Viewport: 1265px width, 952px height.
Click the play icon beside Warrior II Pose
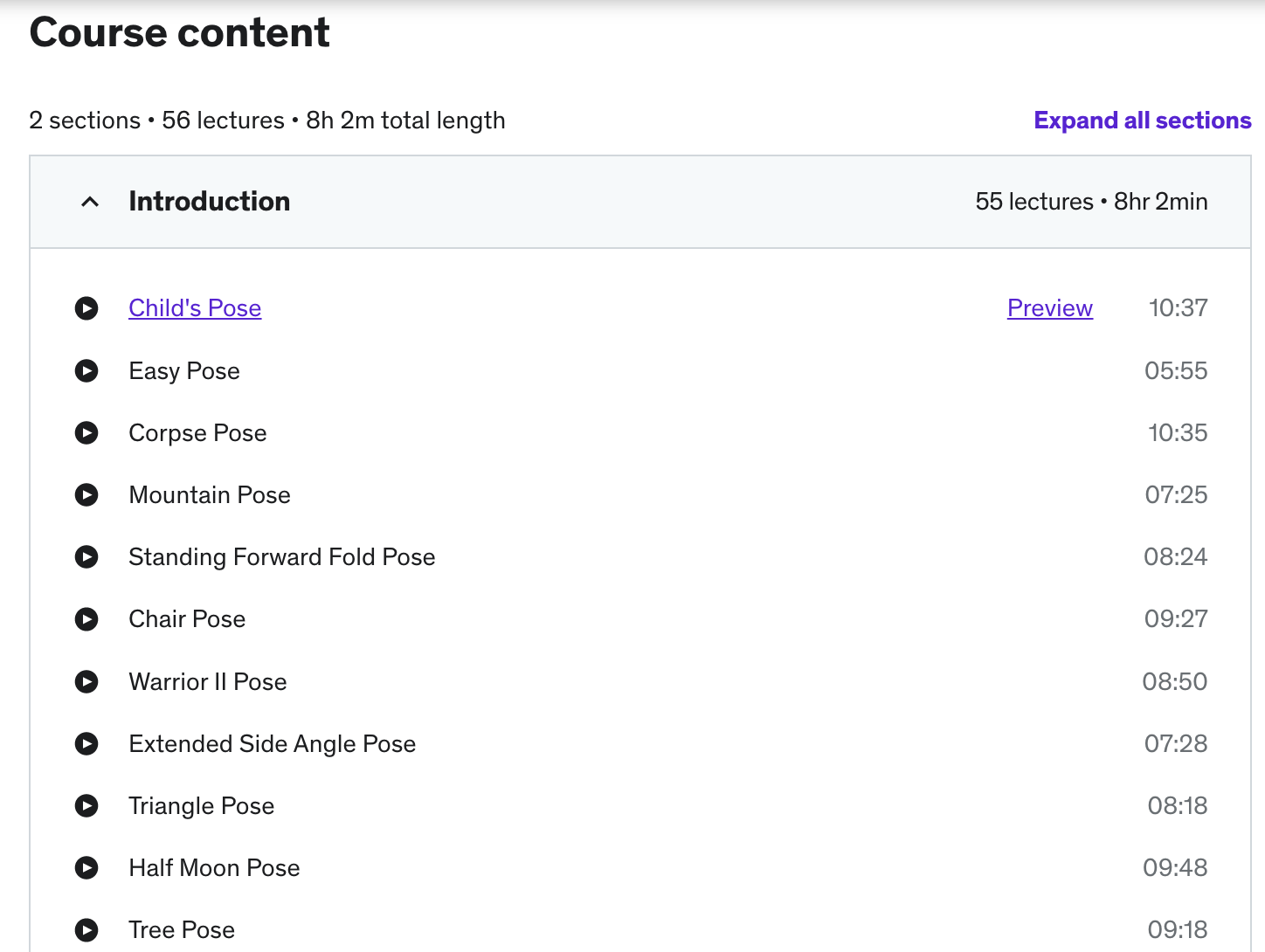[x=86, y=681]
